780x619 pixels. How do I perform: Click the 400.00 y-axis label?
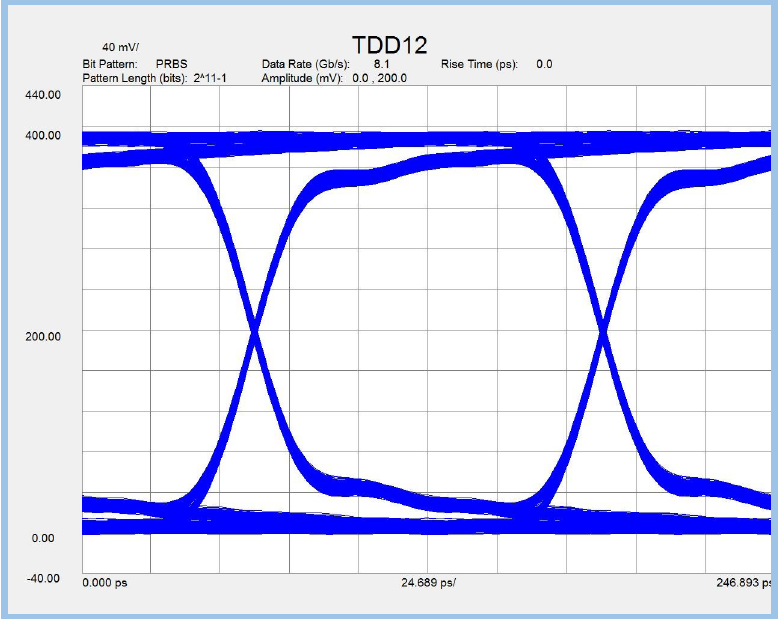click(42, 135)
